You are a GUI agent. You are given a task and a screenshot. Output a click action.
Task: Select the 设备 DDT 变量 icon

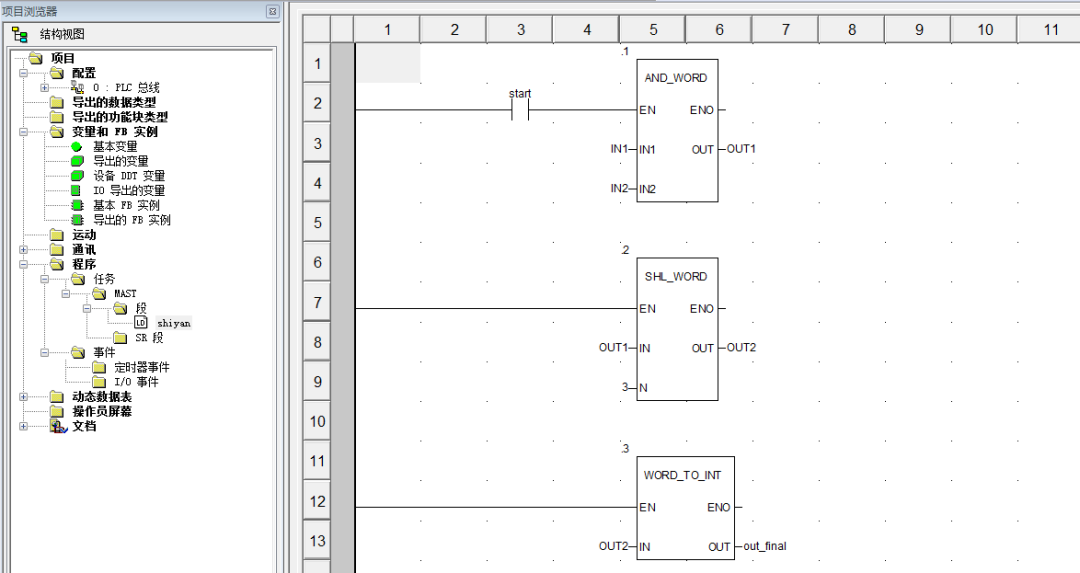76,176
